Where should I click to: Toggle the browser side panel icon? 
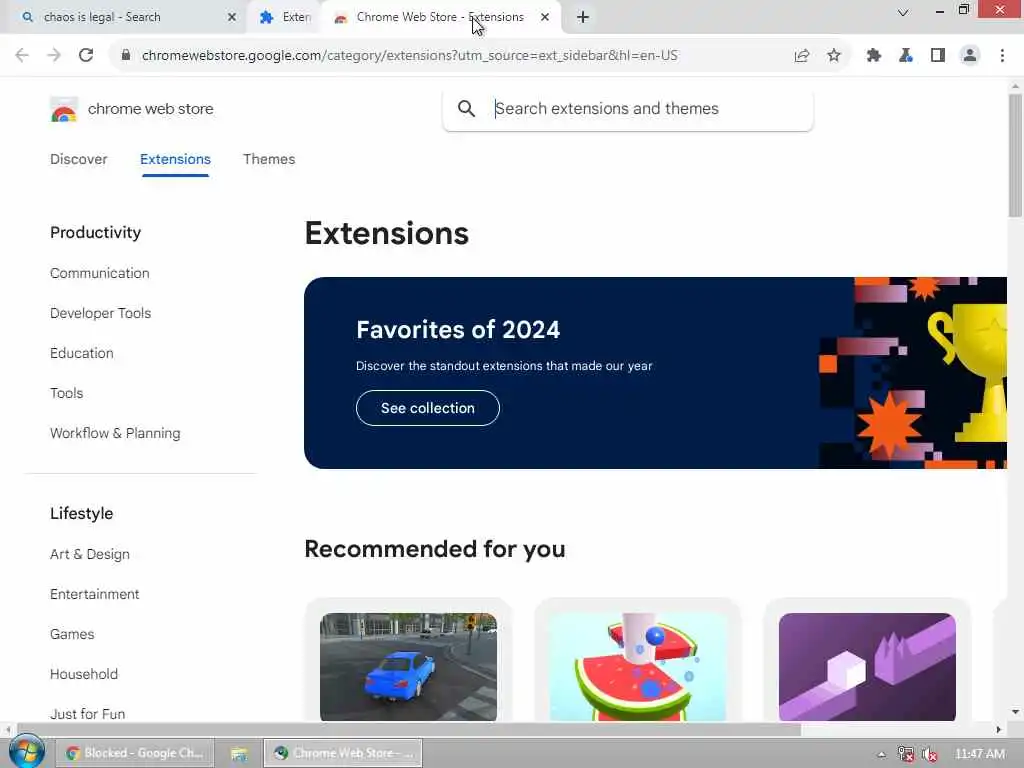(938, 56)
